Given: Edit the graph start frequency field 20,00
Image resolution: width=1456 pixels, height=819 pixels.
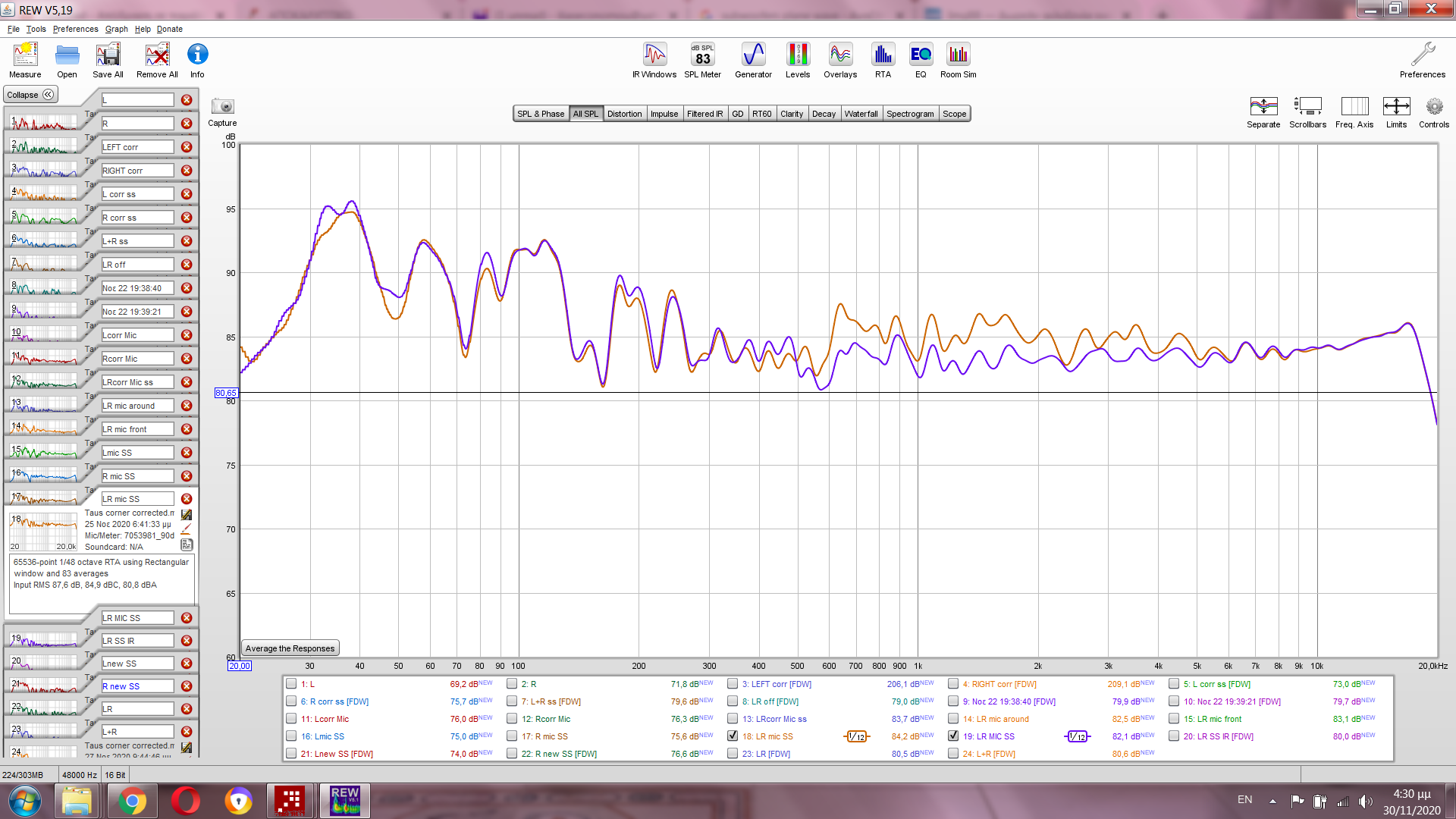Looking at the screenshot, I should tap(240, 666).
